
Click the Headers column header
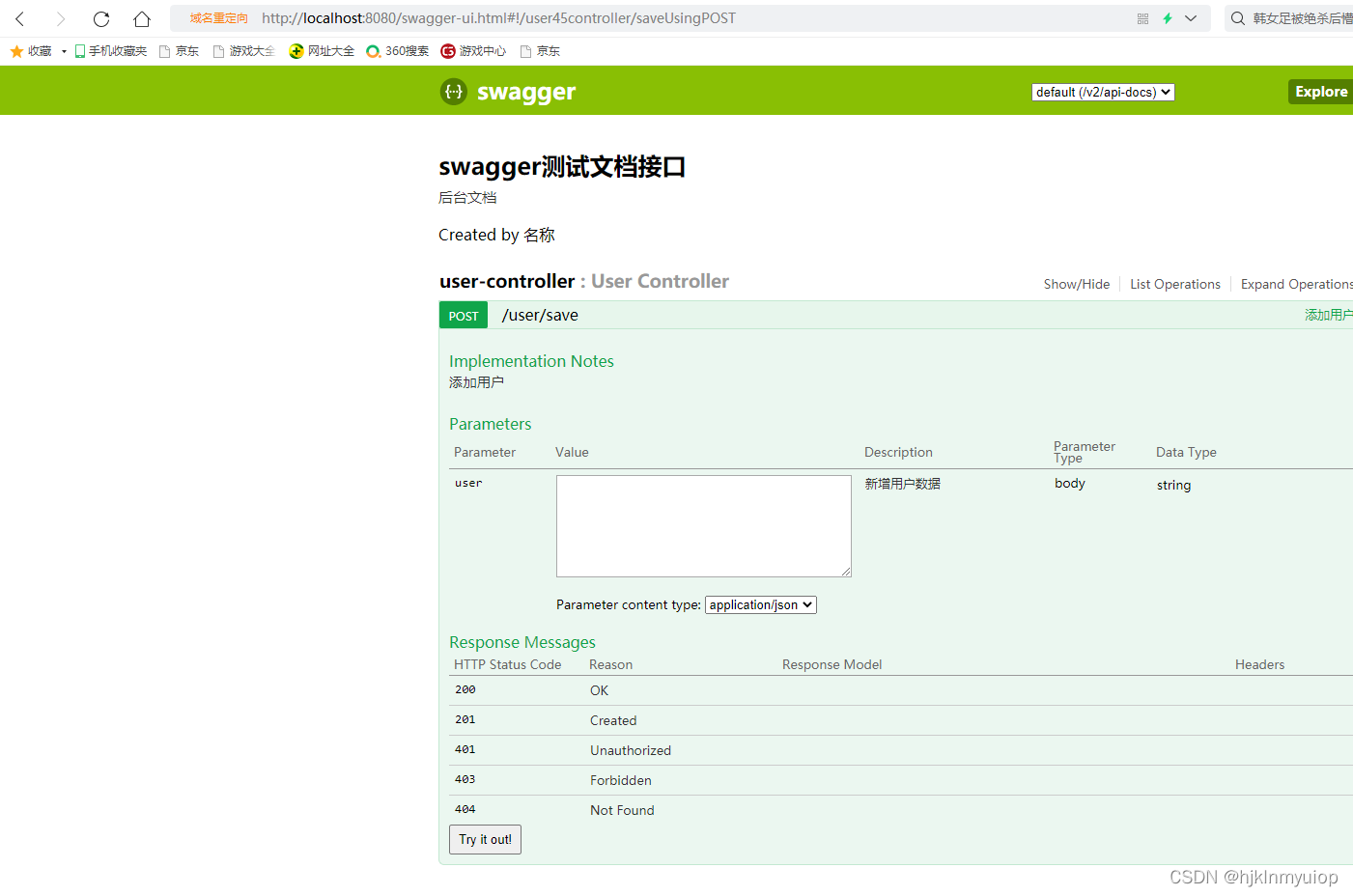[x=1259, y=664]
